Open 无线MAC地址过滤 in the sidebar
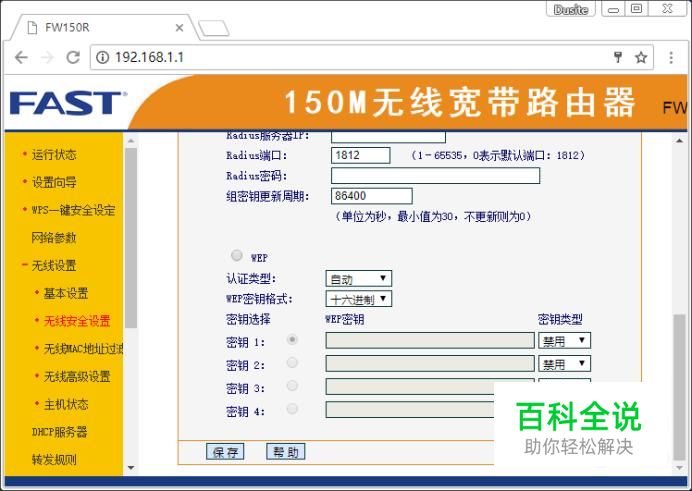The width and height of the screenshot is (692, 491). click(83, 349)
